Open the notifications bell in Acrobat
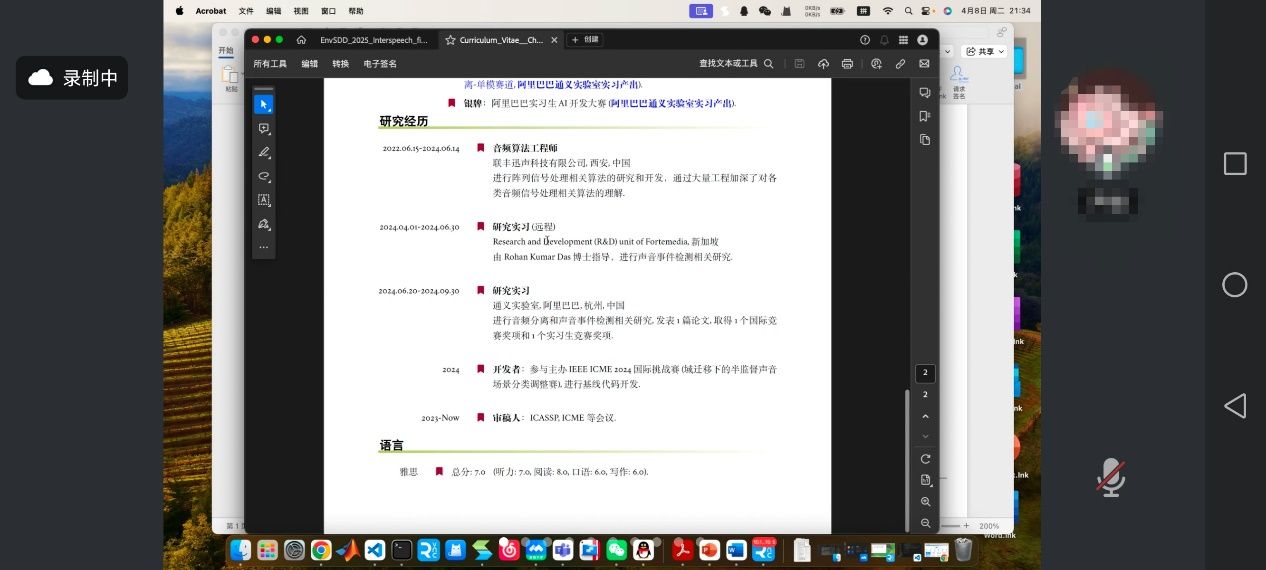 point(884,40)
